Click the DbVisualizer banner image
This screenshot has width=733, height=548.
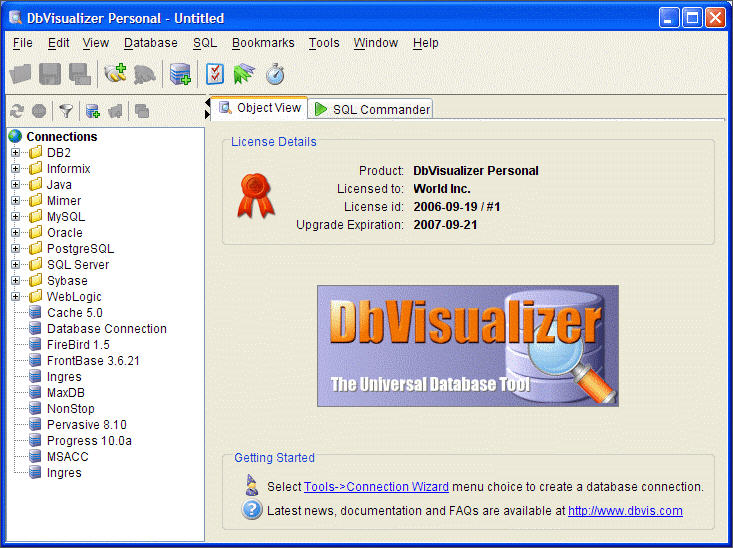(x=468, y=346)
